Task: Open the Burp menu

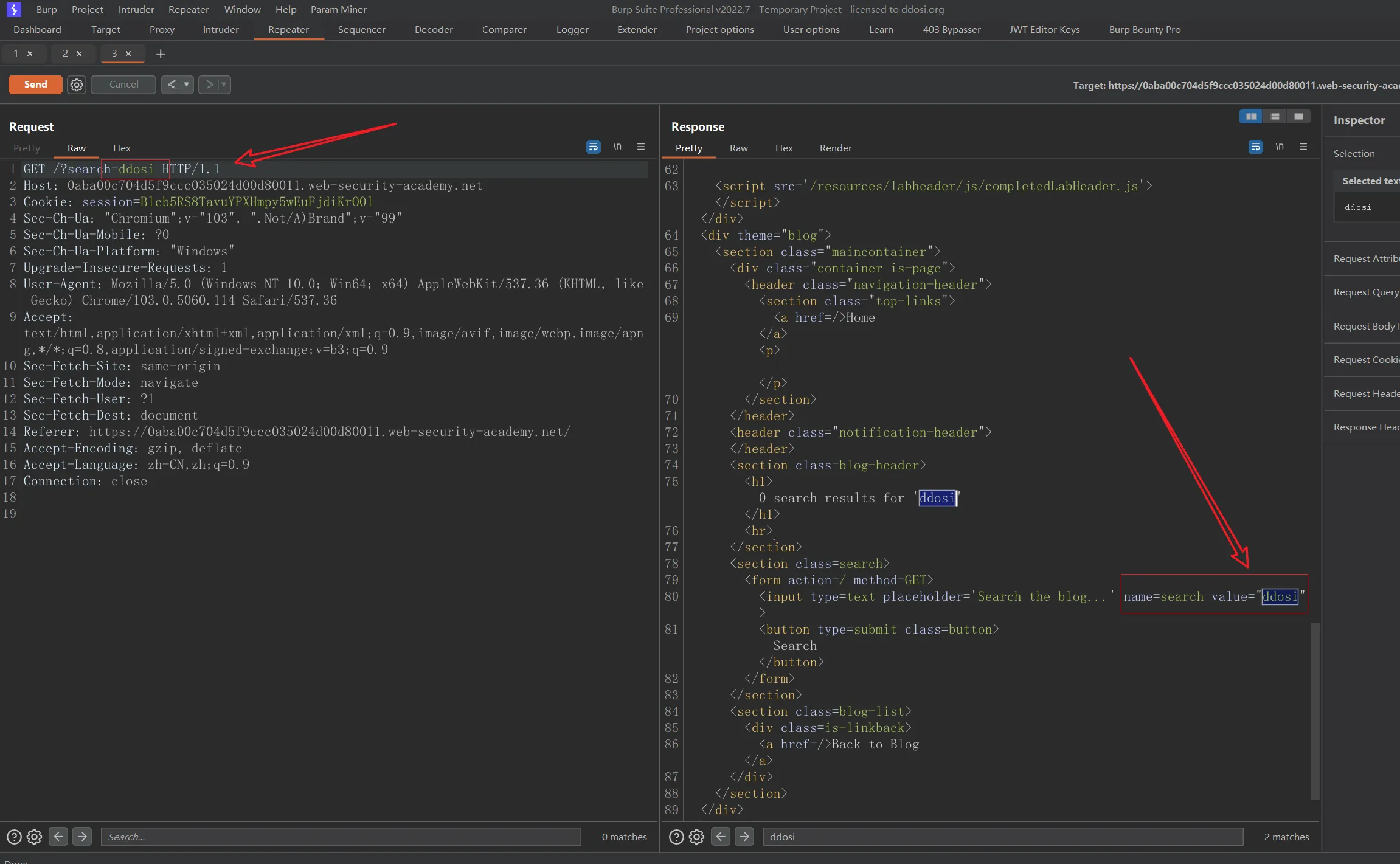Action: (x=46, y=9)
